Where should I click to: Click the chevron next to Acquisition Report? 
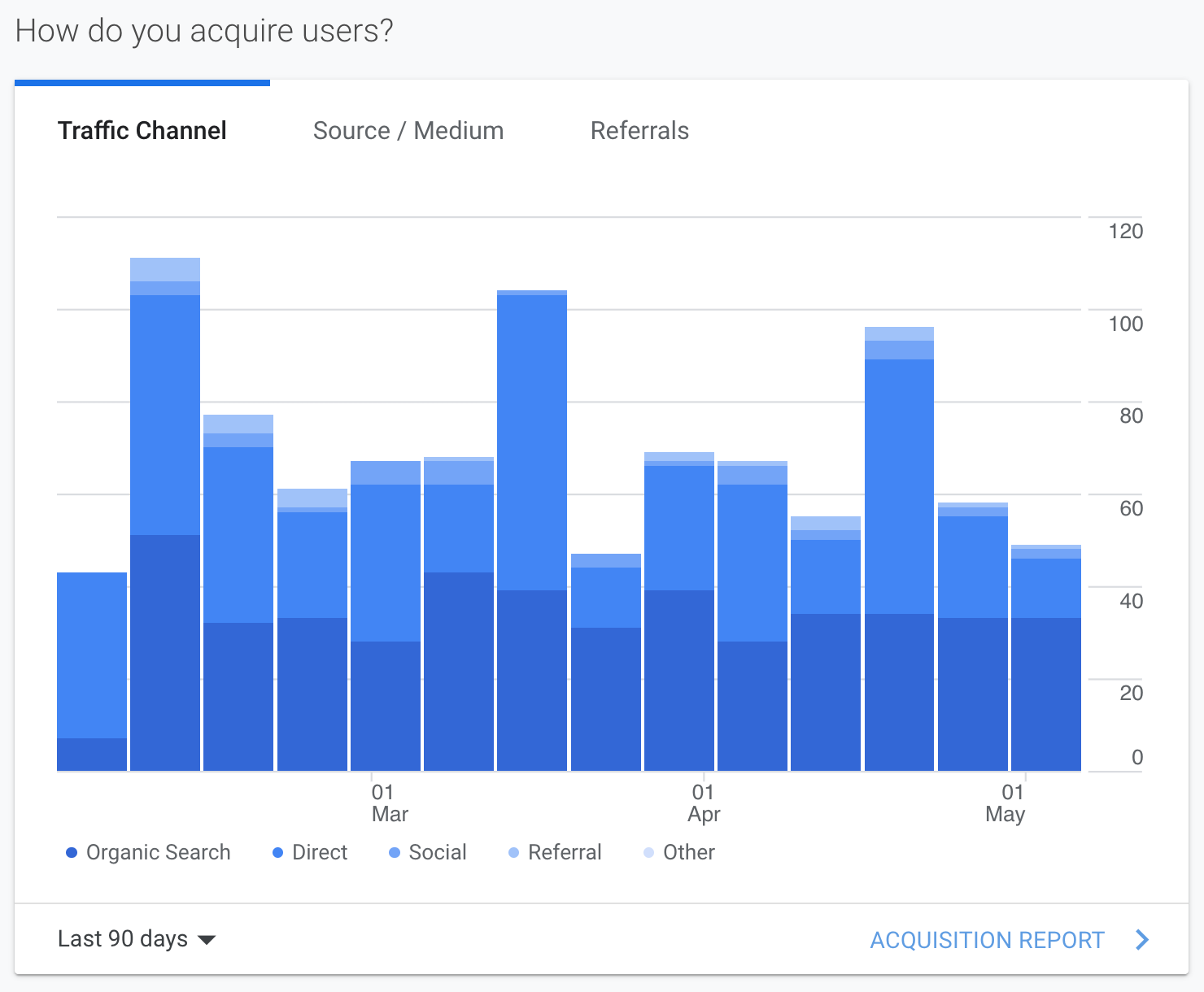pyautogui.click(x=1142, y=940)
